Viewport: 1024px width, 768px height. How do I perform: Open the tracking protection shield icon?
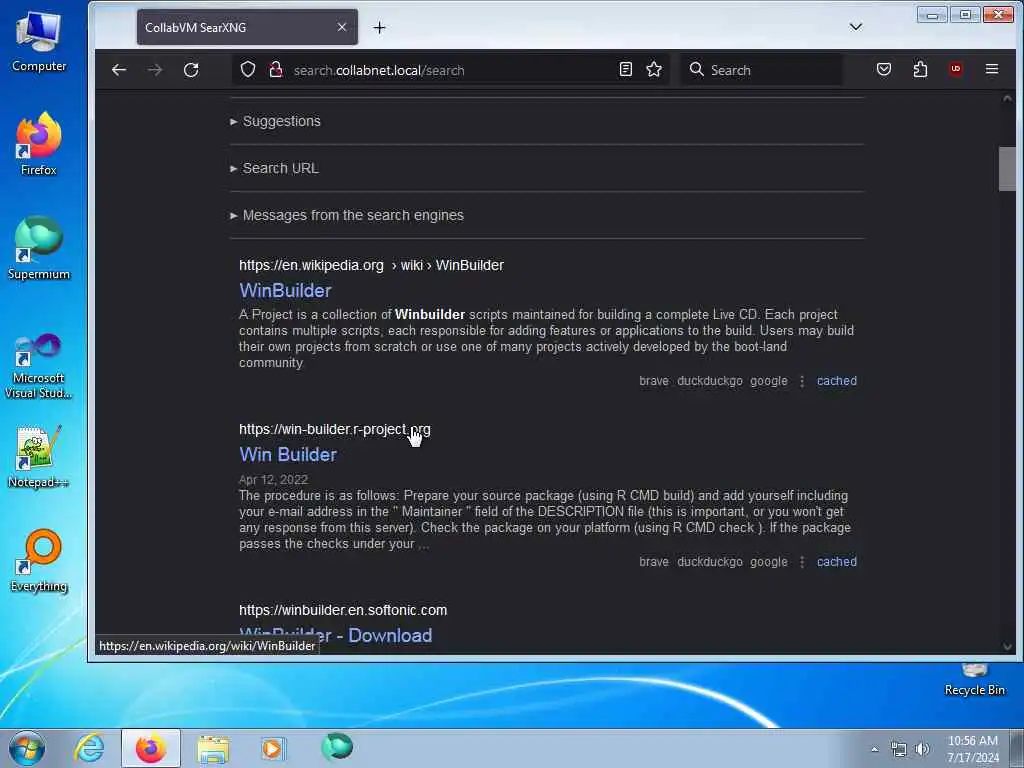coord(248,69)
